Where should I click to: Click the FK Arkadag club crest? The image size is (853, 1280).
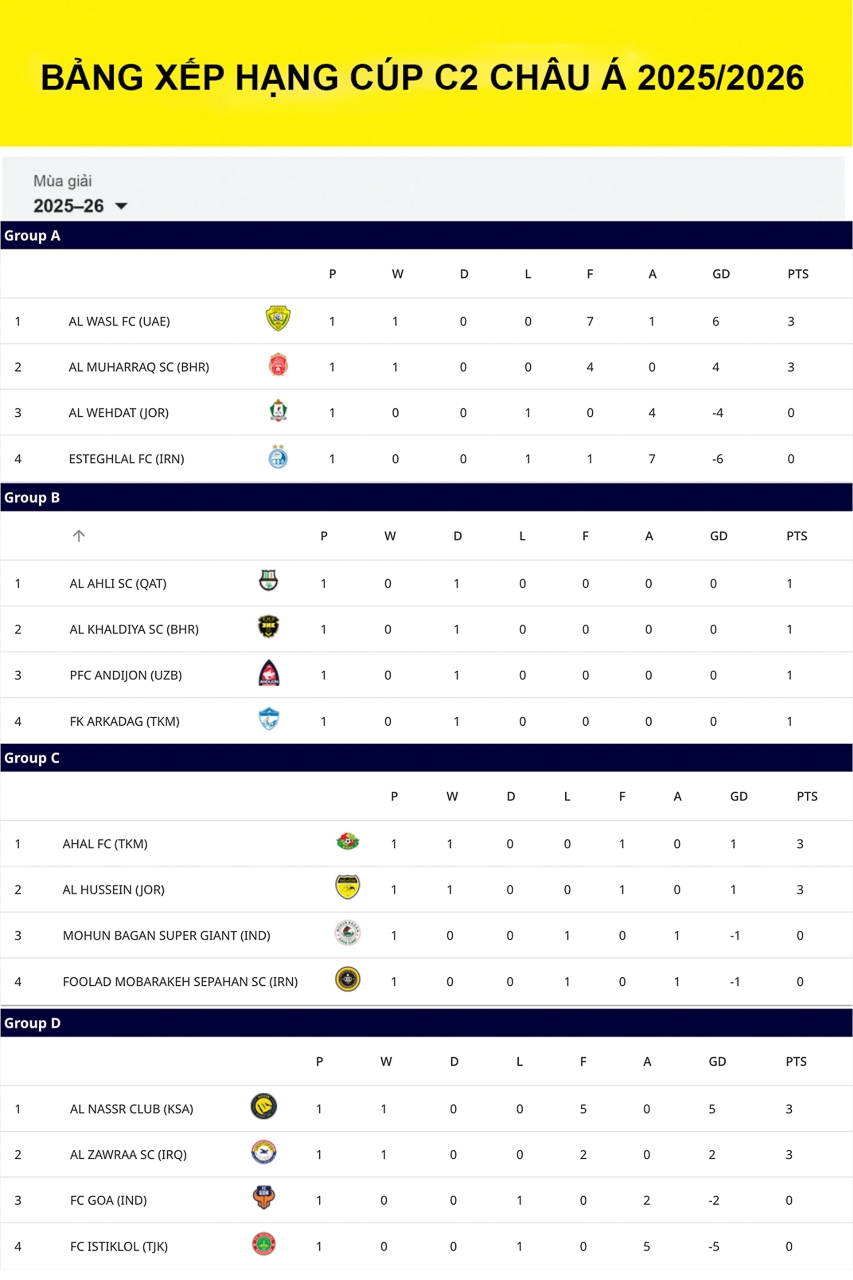coord(268,719)
